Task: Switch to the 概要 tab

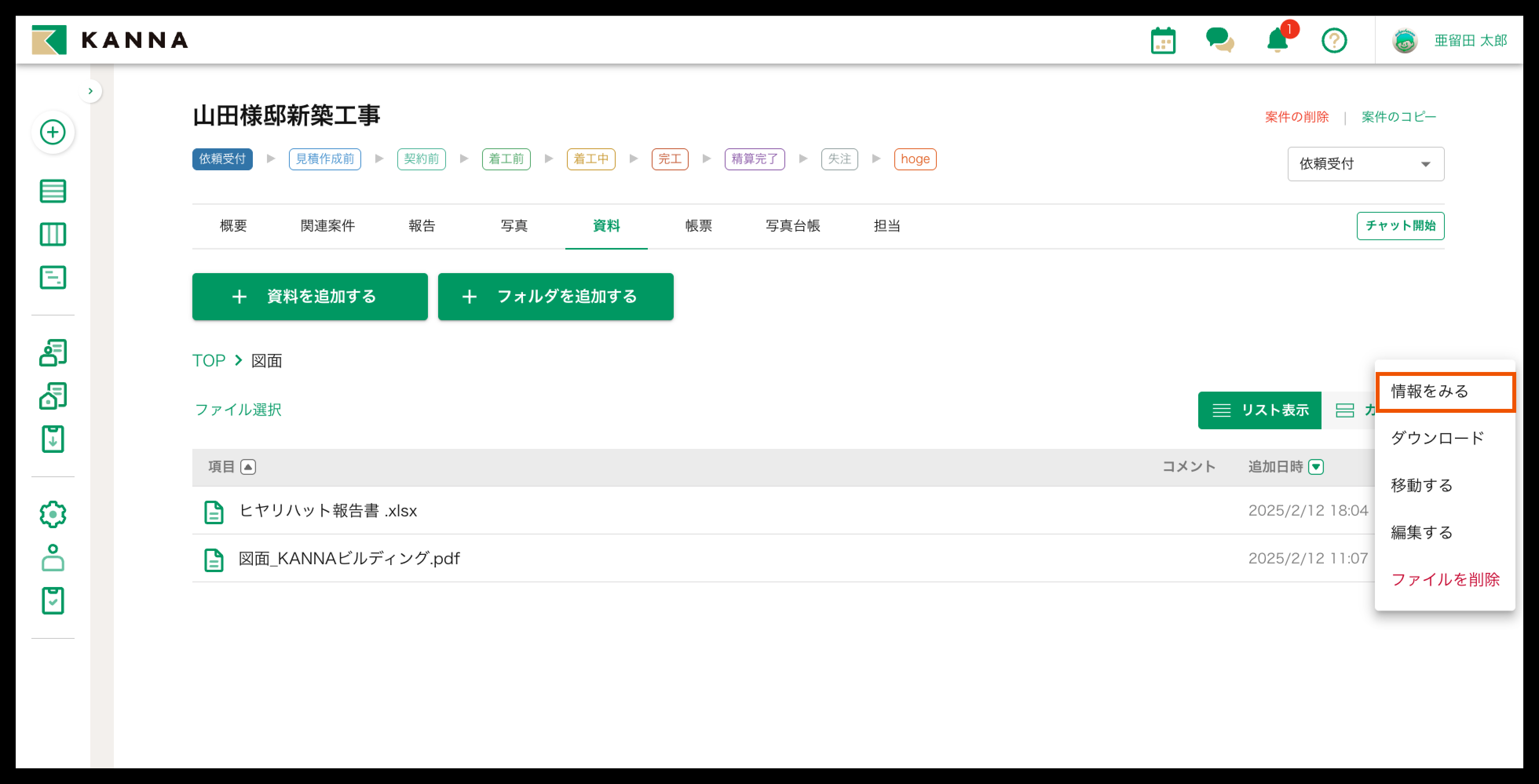Action: pos(233,226)
